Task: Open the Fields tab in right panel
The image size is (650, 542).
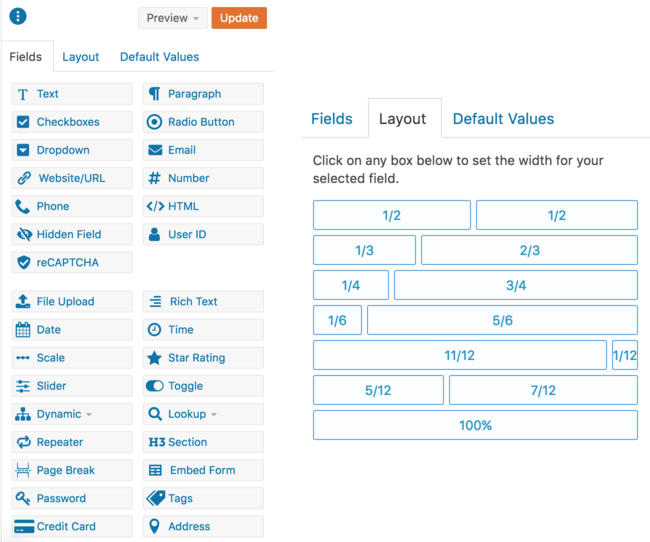Action: (331, 119)
